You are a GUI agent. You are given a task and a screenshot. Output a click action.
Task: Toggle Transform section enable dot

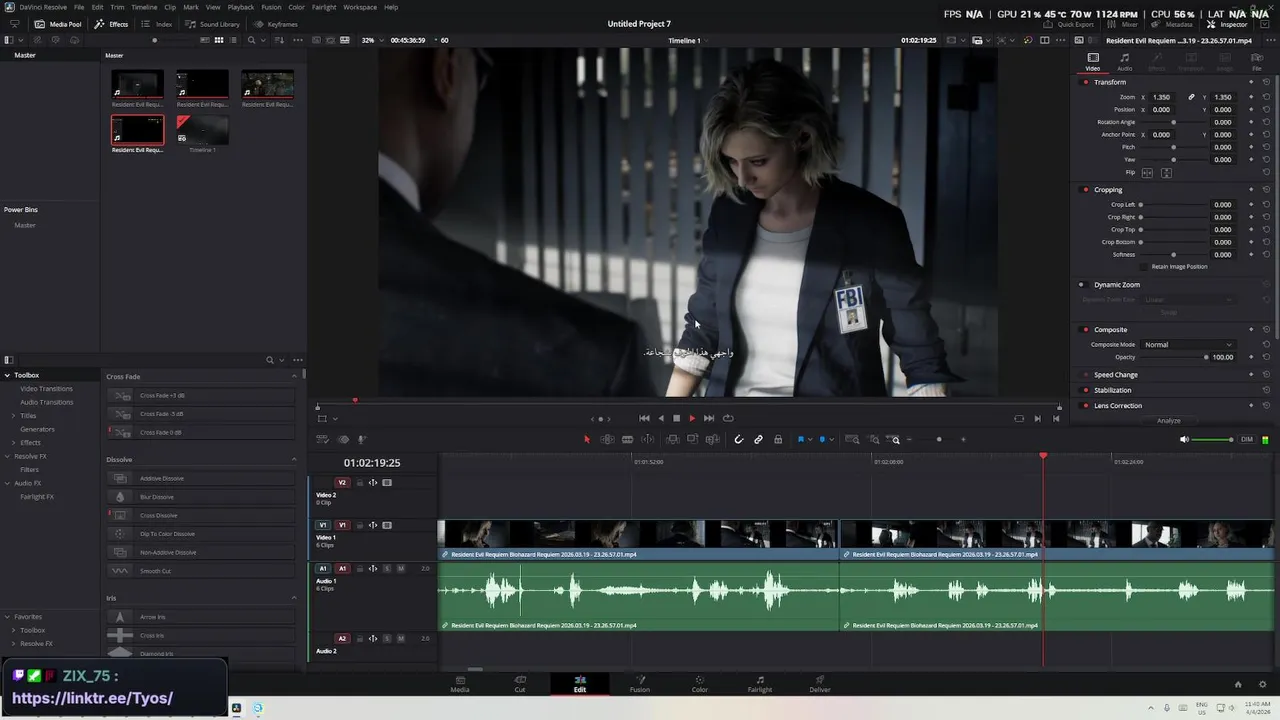[1086, 82]
